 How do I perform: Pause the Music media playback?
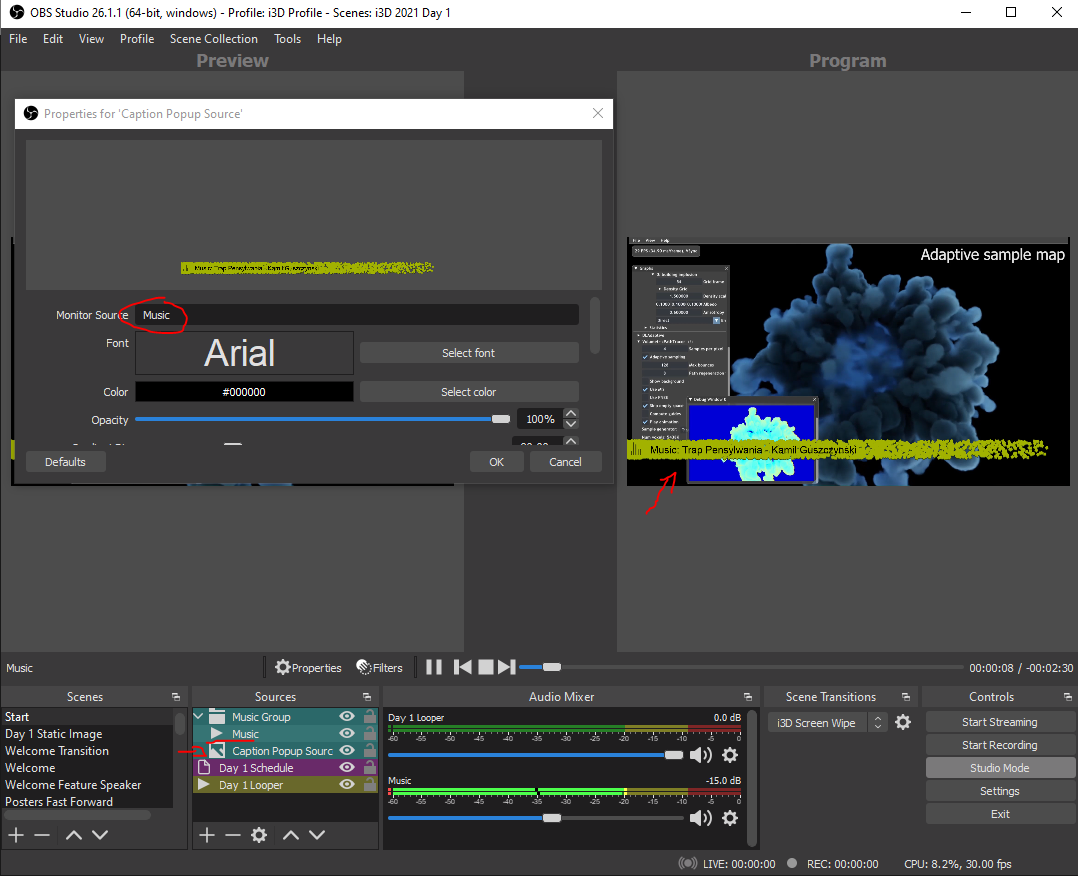click(434, 667)
